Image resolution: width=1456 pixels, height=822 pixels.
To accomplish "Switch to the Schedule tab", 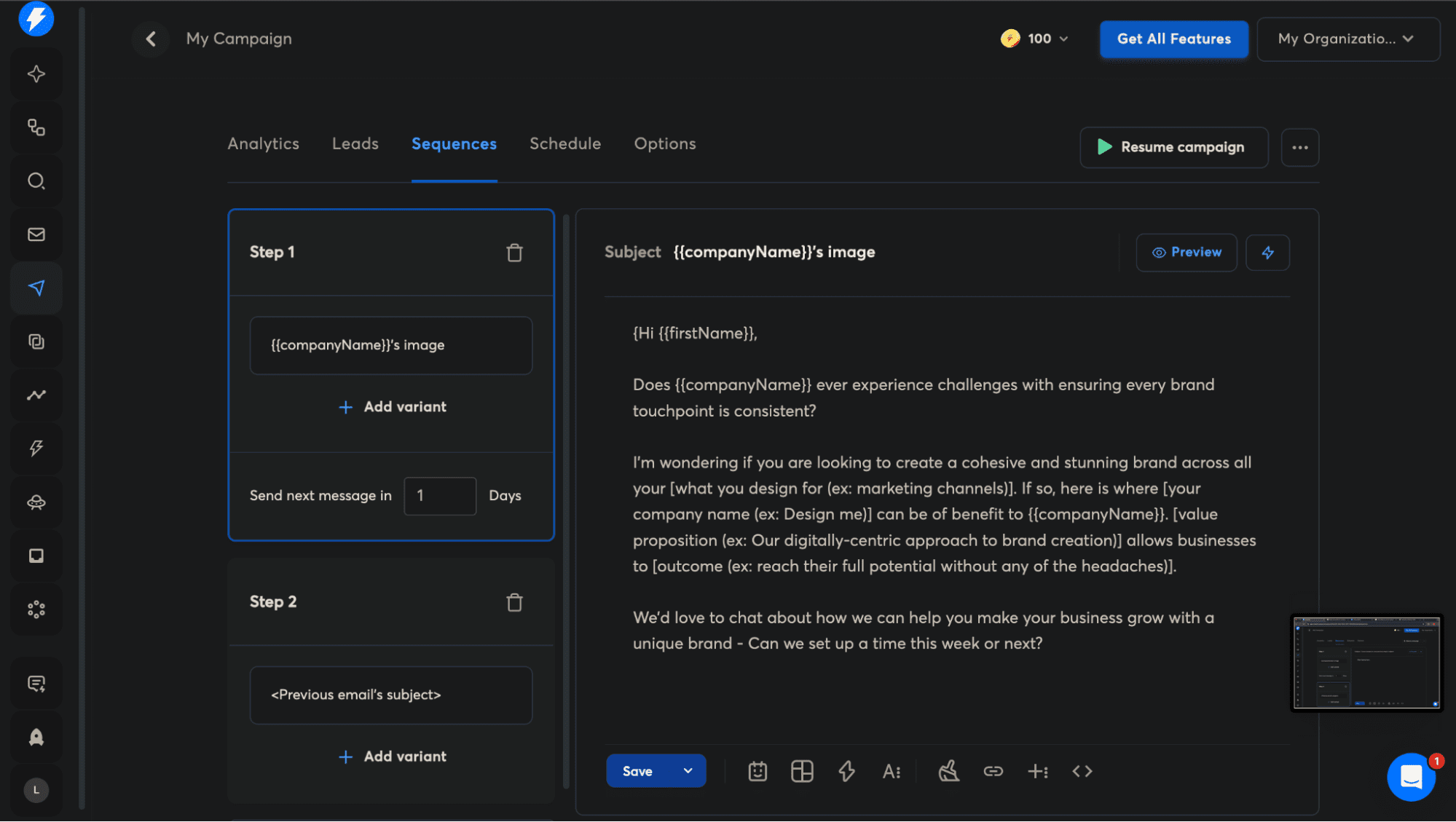I will coord(565,143).
